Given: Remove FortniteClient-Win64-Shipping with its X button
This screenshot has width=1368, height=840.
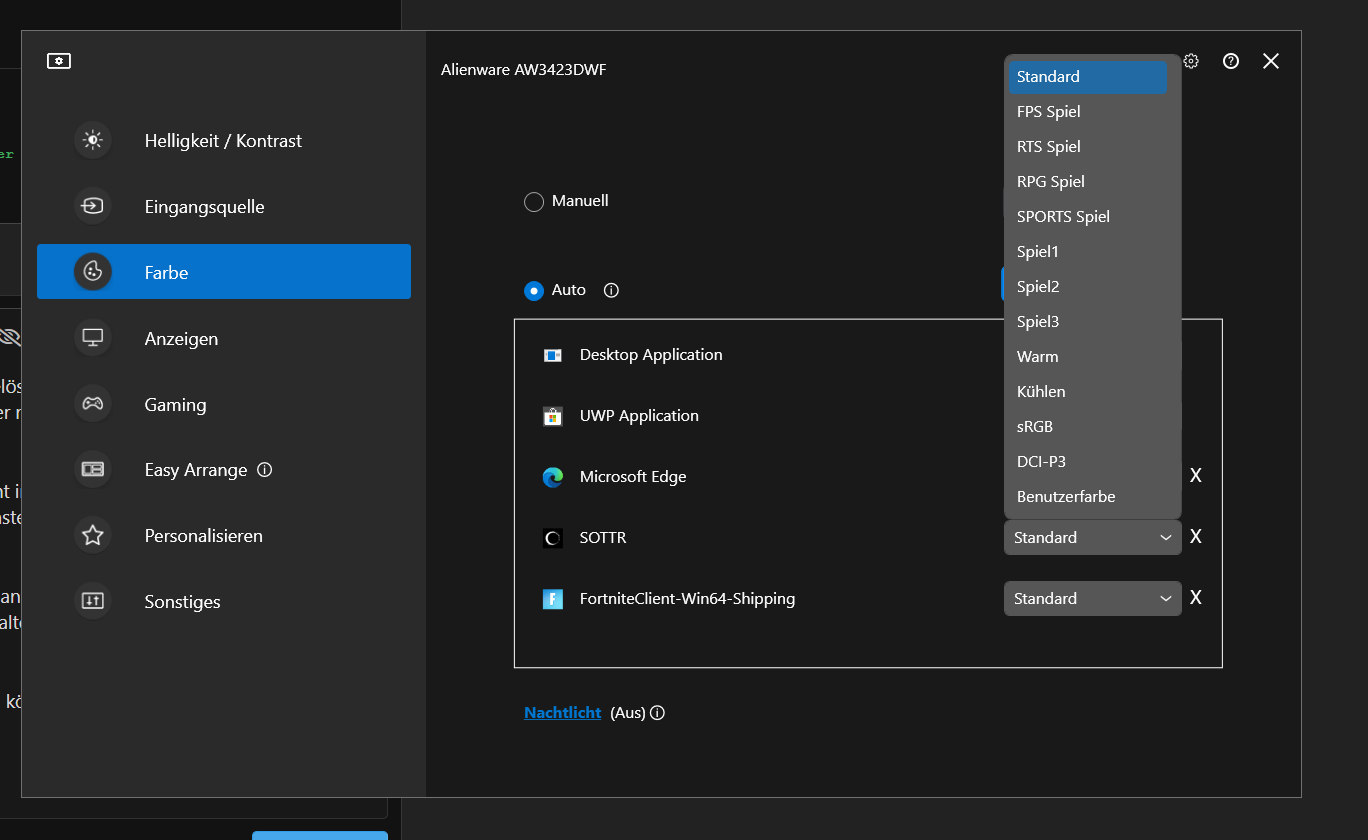Looking at the screenshot, I should [1196, 598].
